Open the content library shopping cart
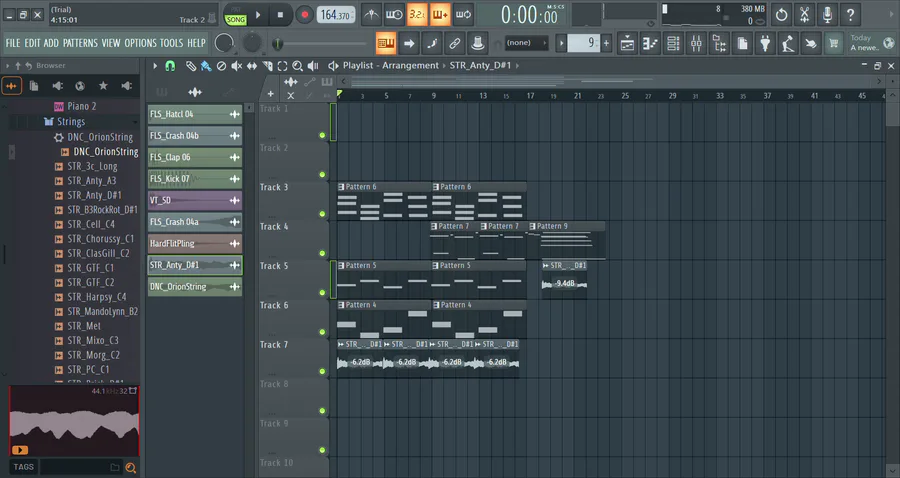The height and width of the screenshot is (478, 900). click(x=833, y=43)
